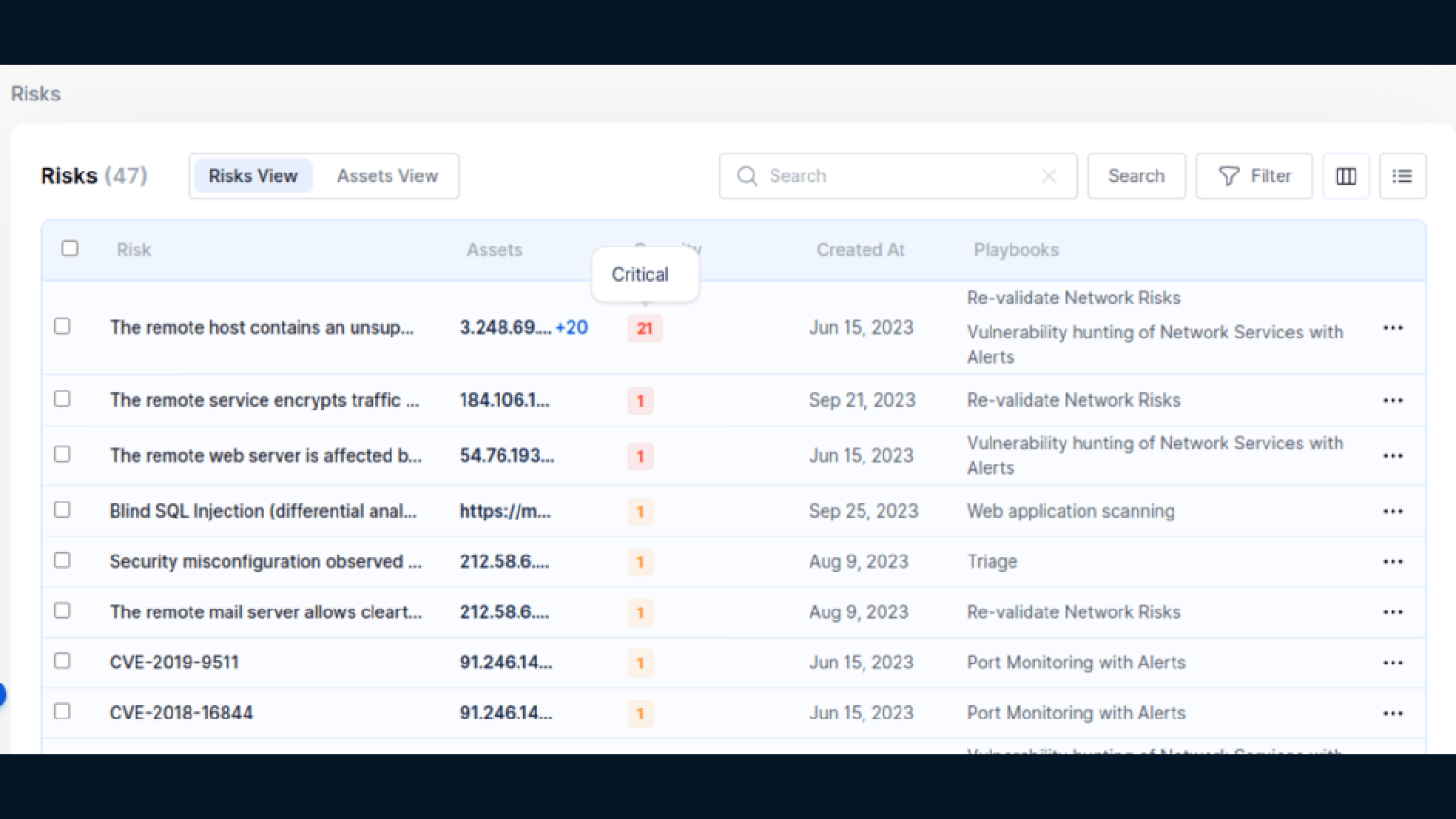Viewport: 1456px width, 819px height.
Task: Click severity badge on CVE-2019-9511 row
Action: 640,663
